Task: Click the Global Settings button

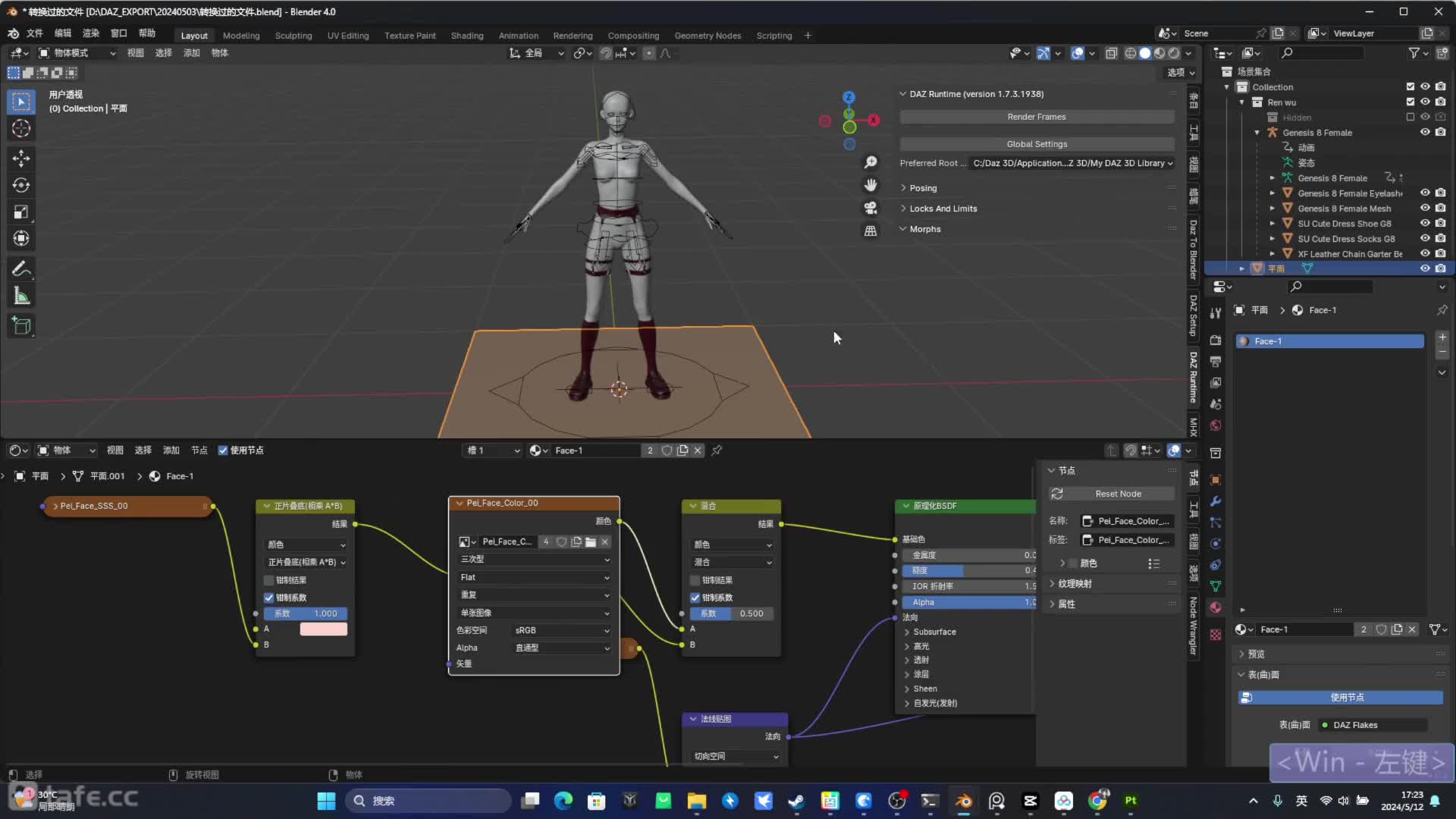Action: 1037,144
